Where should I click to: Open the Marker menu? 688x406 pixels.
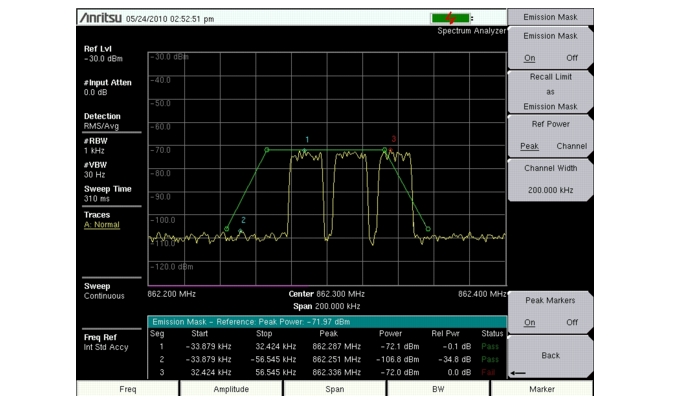[x=542, y=389]
